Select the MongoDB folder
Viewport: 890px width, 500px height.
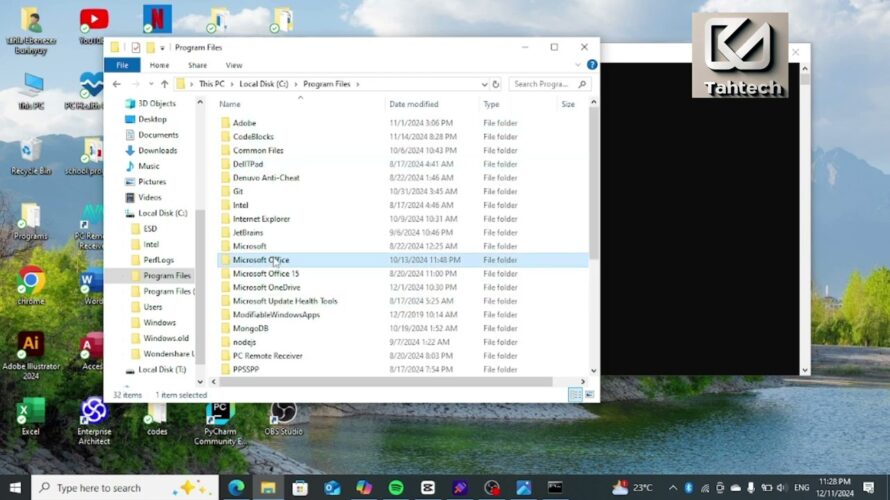coord(250,328)
